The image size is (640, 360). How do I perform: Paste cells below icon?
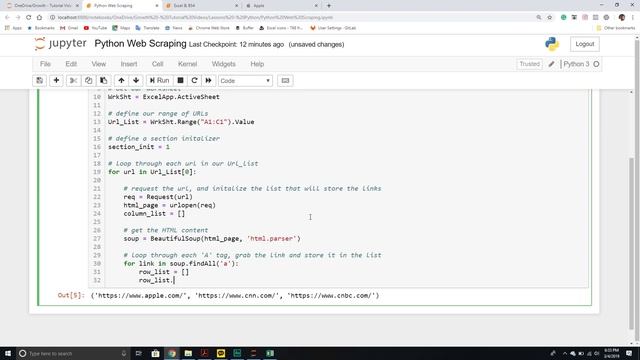point(104,80)
